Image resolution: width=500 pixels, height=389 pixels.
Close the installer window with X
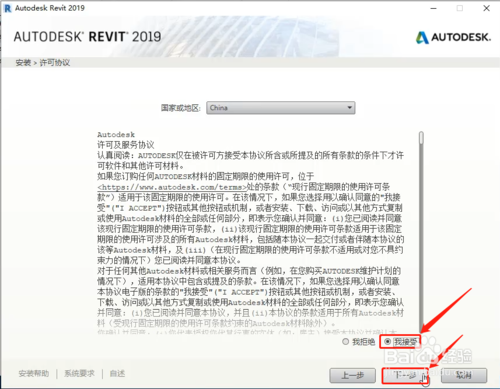tap(486, 8)
